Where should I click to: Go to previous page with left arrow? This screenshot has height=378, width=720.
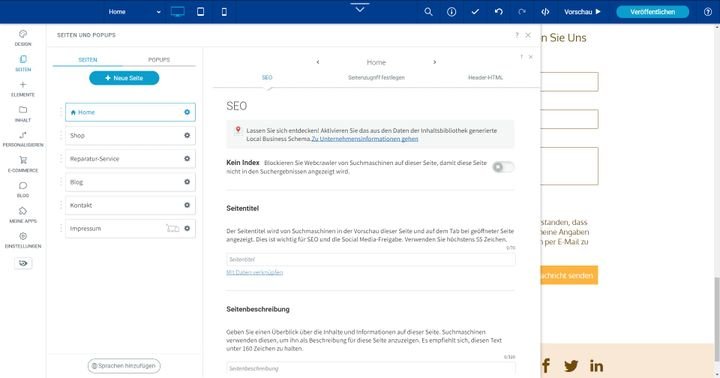click(318, 62)
